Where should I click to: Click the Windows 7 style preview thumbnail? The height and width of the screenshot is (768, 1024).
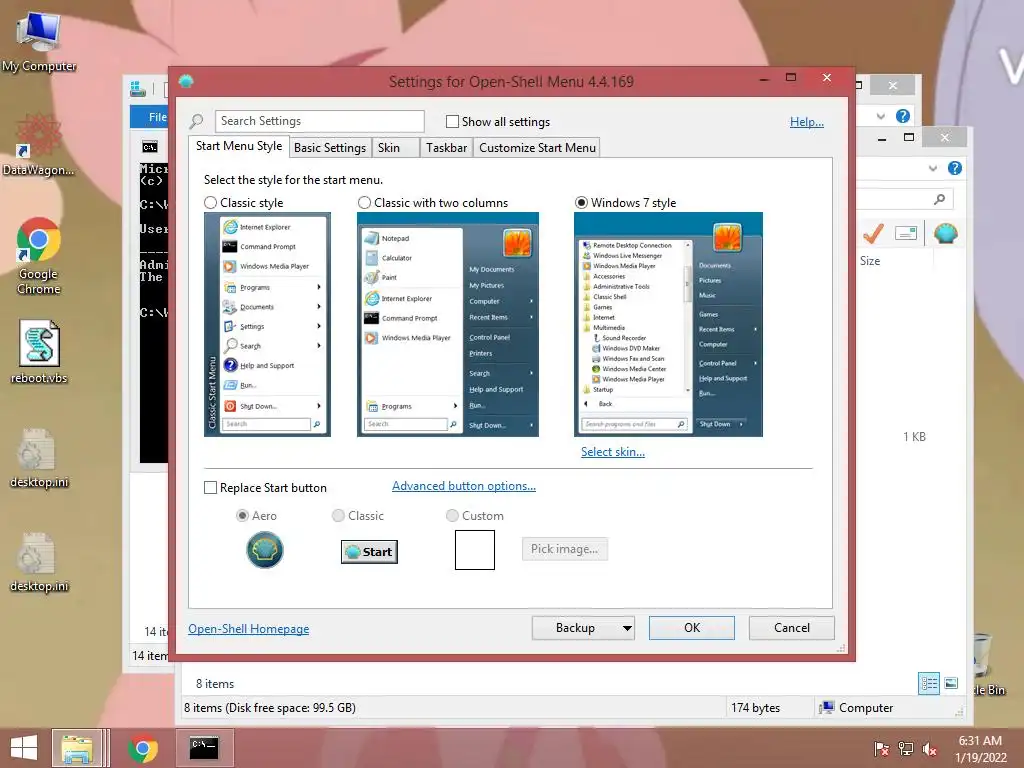pos(668,325)
